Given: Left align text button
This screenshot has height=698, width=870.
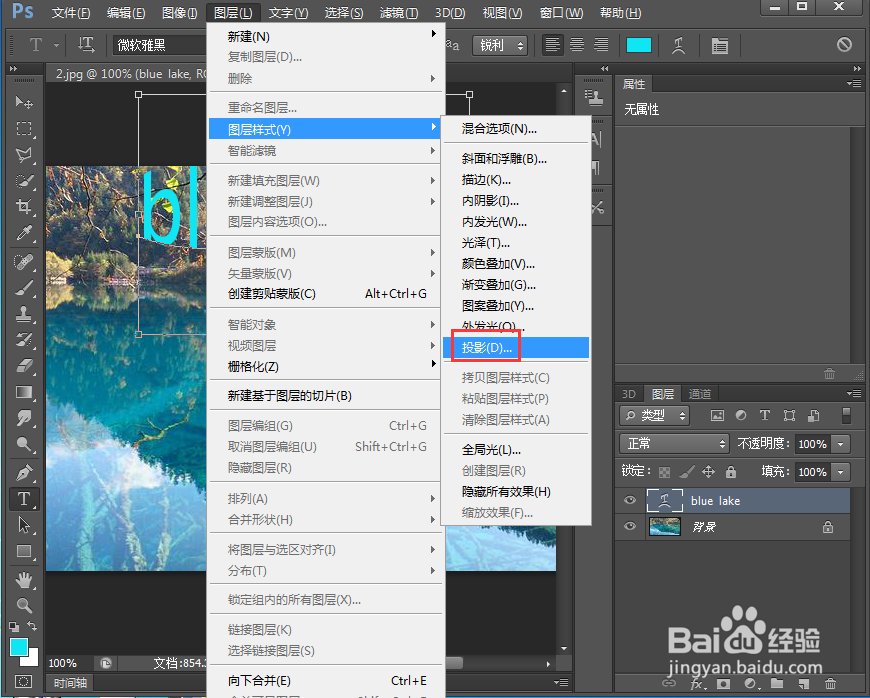Looking at the screenshot, I should point(553,45).
